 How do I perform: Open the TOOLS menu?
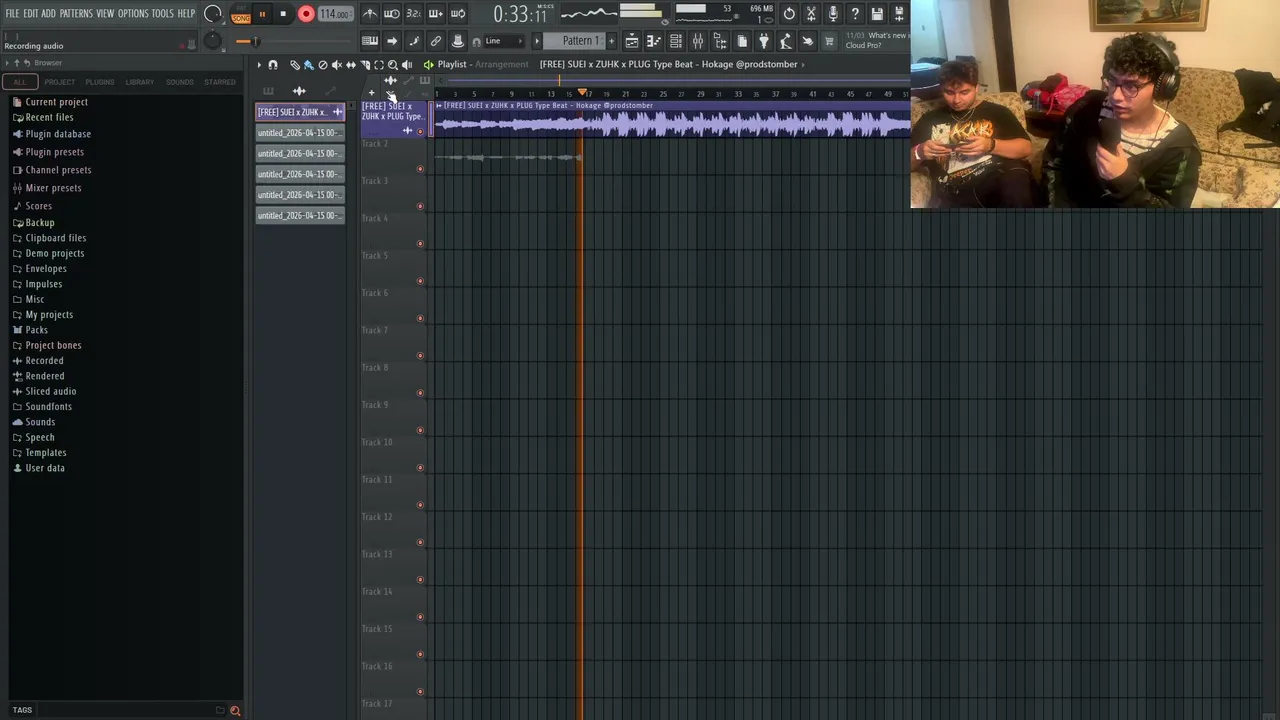click(x=163, y=14)
